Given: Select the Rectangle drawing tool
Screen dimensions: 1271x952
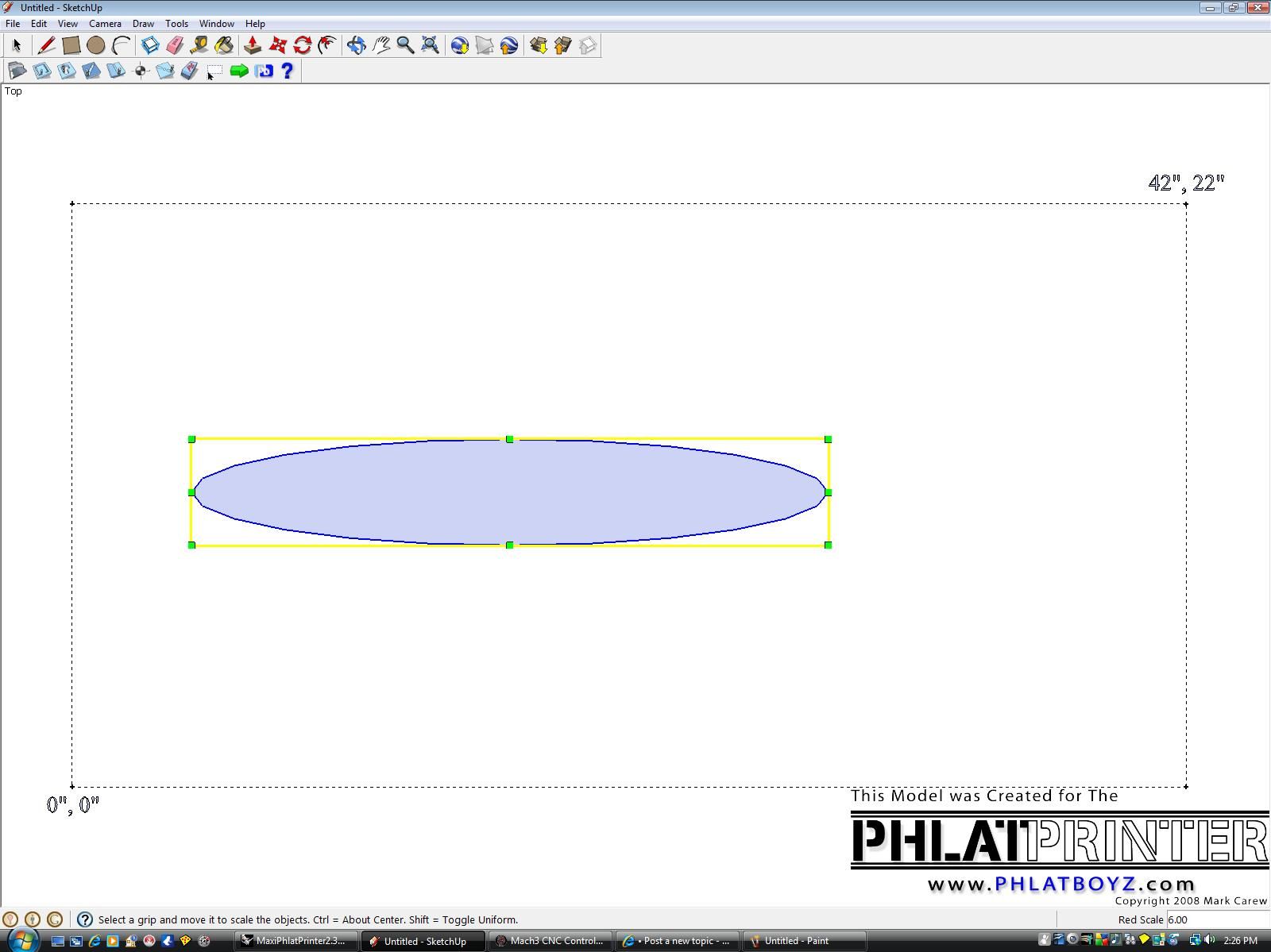Looking at the screenshot, I should [x=71, y=45].
